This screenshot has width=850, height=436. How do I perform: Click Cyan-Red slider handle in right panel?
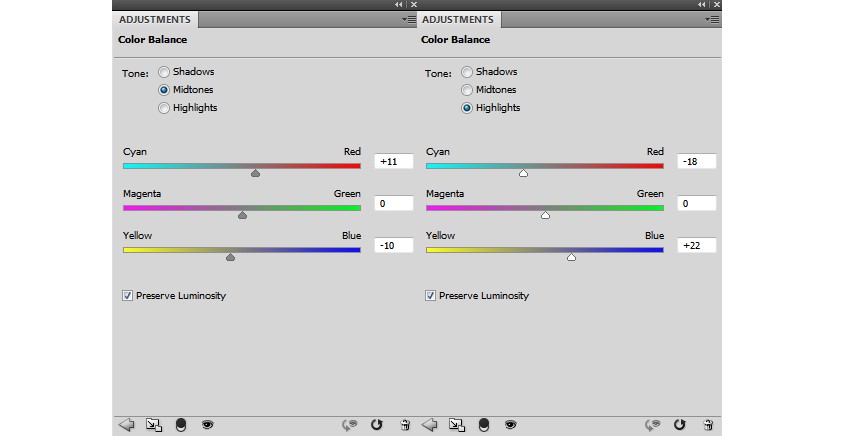(x=523, y=173)
